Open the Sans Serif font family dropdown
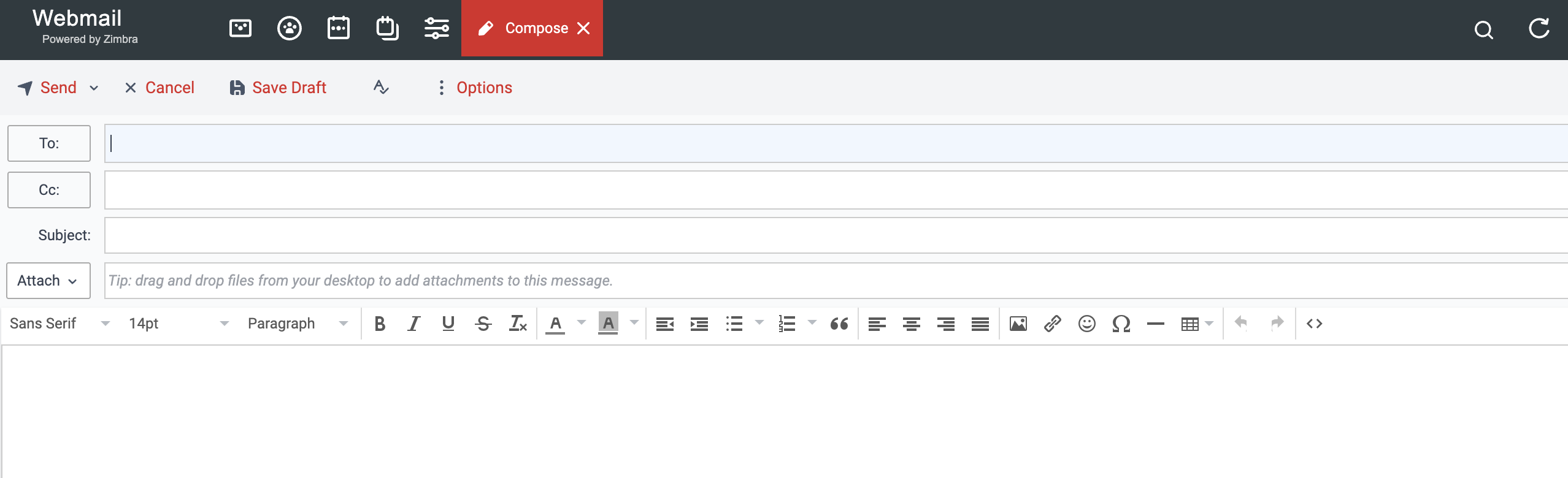The height and width of the screenshot is (478, 1568). pos(60,324)
